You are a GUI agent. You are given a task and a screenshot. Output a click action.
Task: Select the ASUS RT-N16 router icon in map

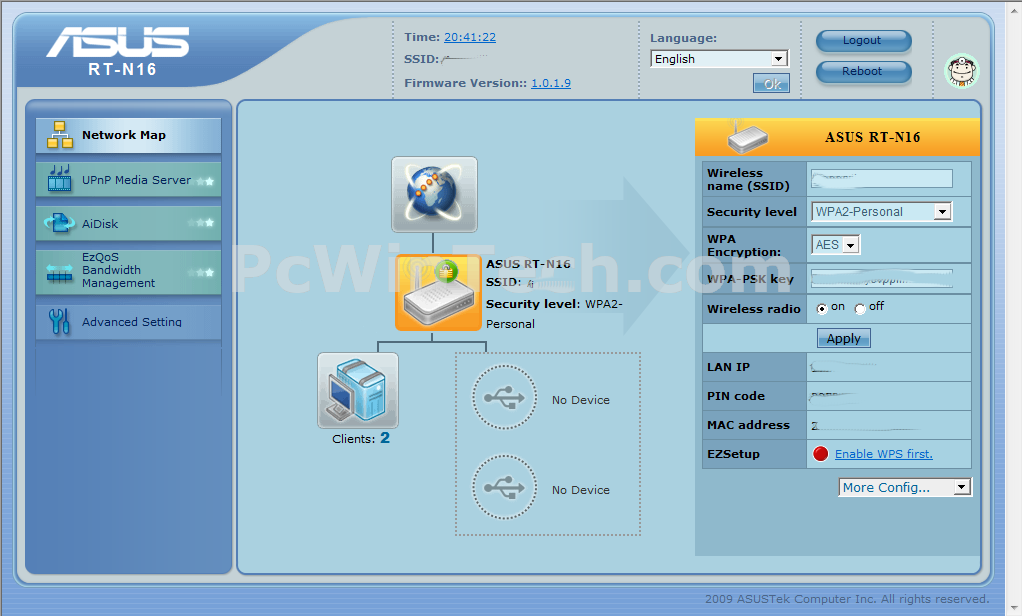438,293
